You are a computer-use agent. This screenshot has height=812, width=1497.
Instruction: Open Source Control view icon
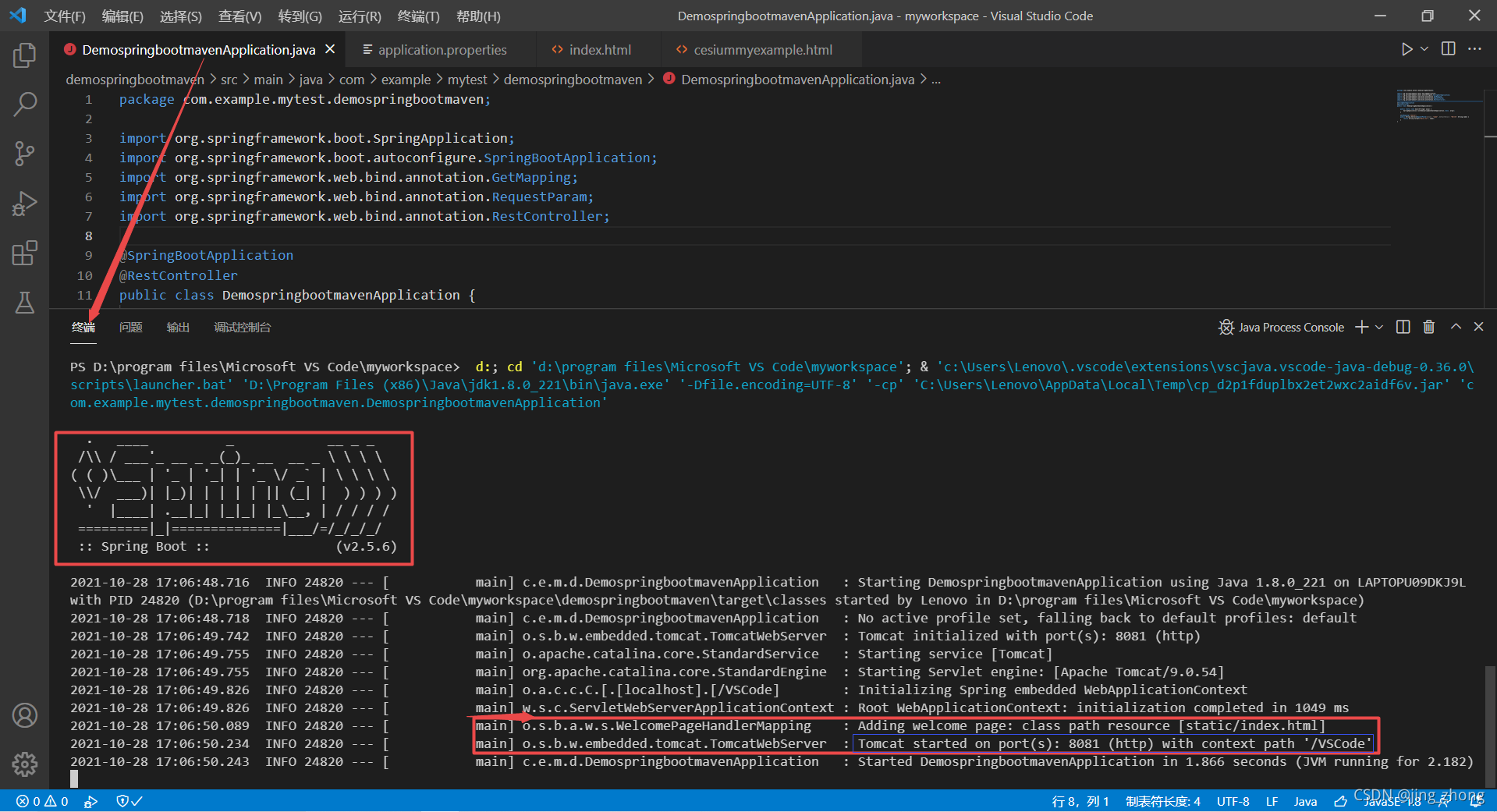click(25, 154)
